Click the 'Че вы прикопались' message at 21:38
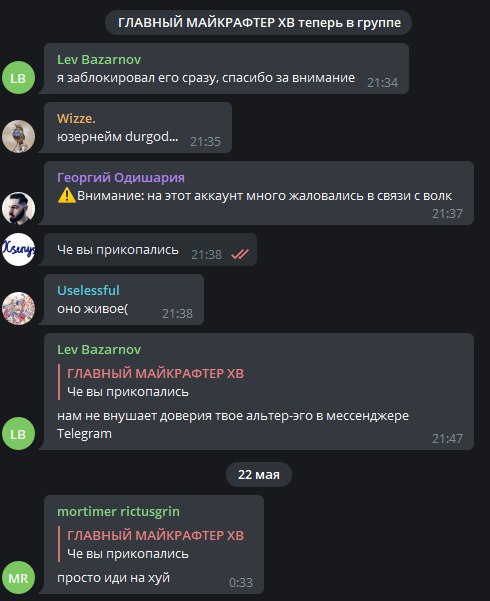 (150, 250)
